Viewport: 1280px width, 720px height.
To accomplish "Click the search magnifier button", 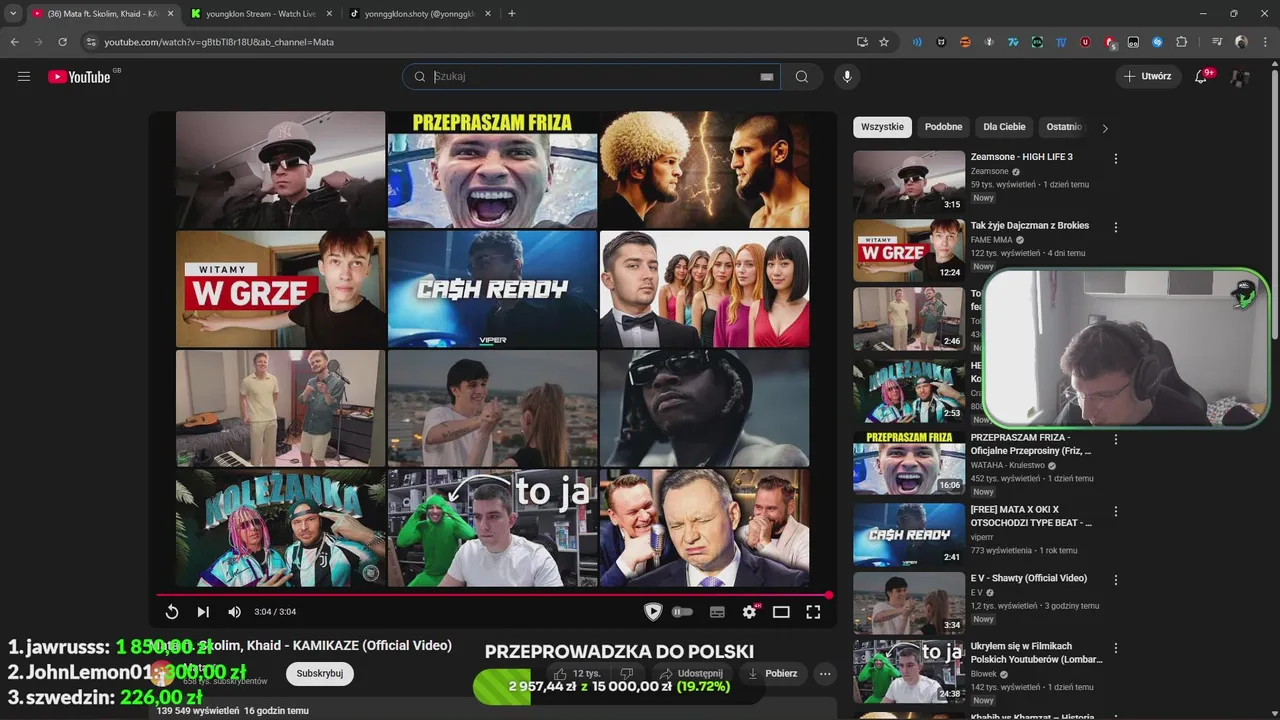I will [x=802, y=77].
